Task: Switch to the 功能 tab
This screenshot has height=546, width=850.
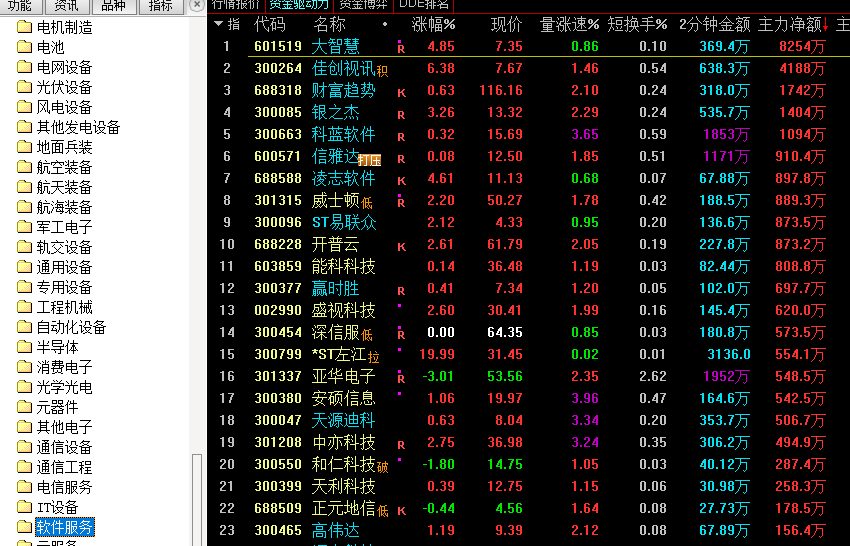Action: click(x=20, y=5)
